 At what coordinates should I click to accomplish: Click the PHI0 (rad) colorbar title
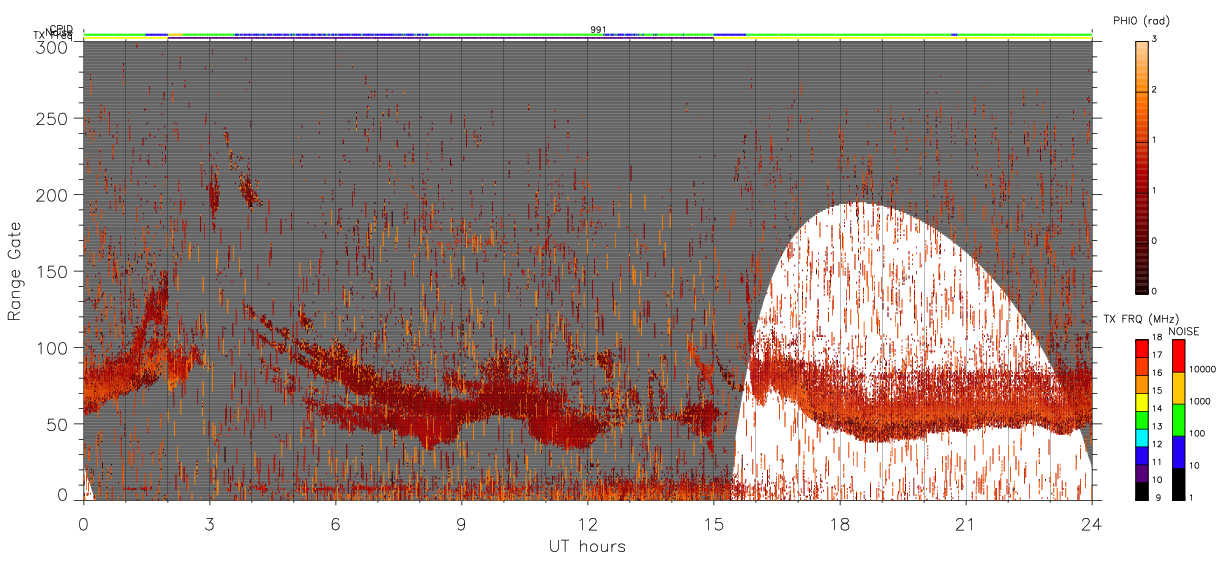click(x=1141, y=20)
